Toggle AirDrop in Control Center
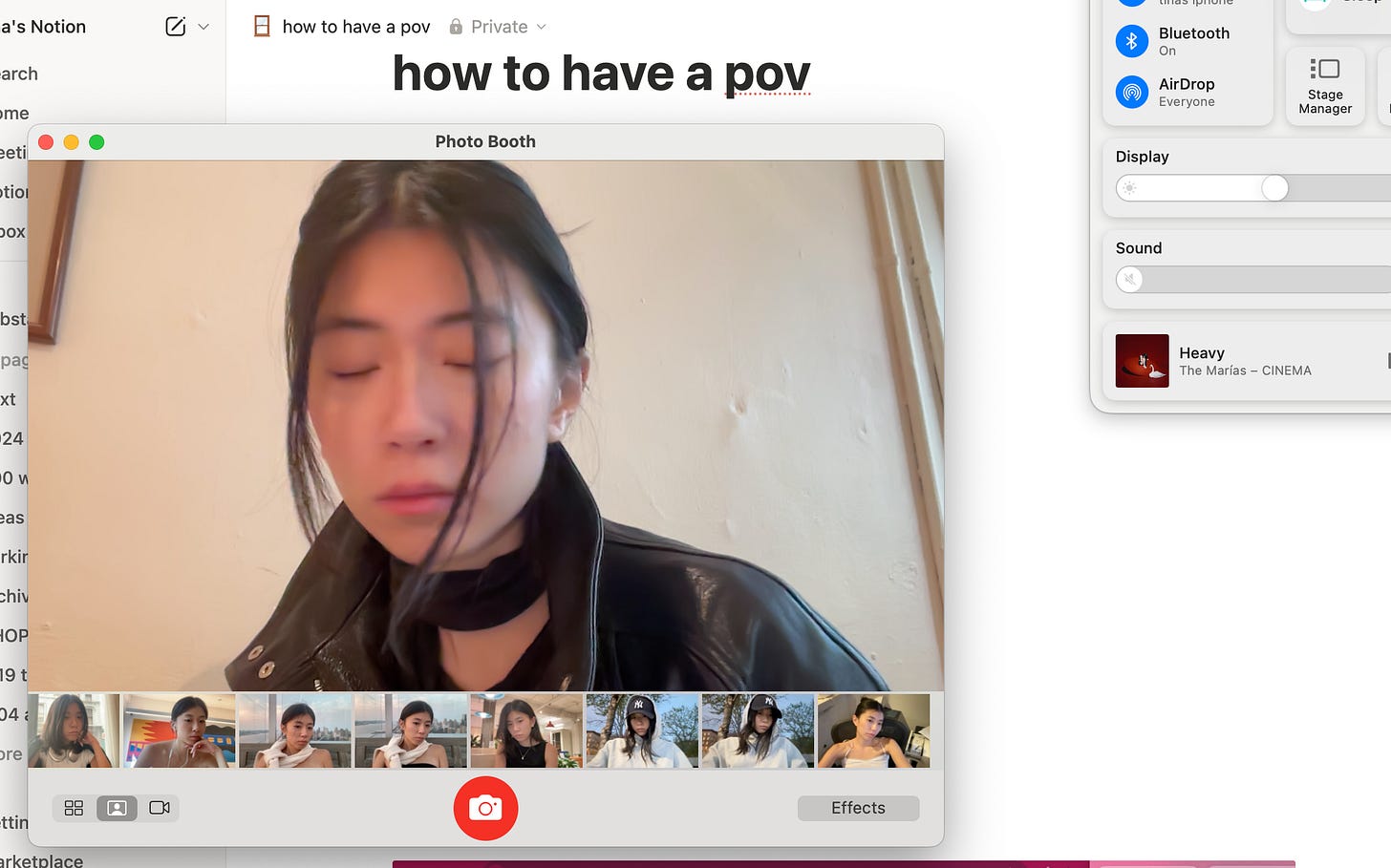This screenshot has height=868, width=1391. [x=1132, y=92]
